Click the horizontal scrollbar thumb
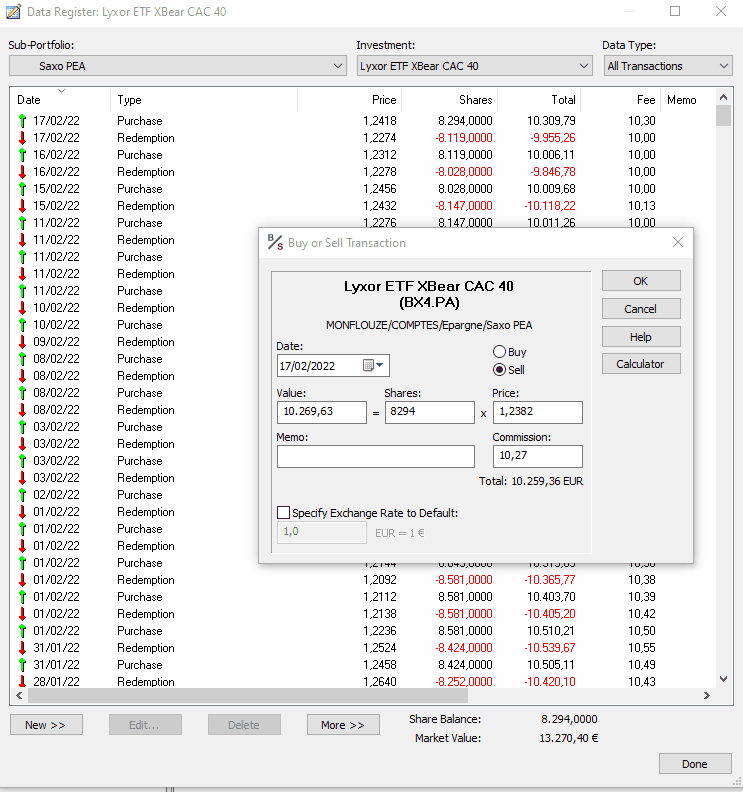The height and width of the screenshot is (792, 743). click(x=248, y=696)
